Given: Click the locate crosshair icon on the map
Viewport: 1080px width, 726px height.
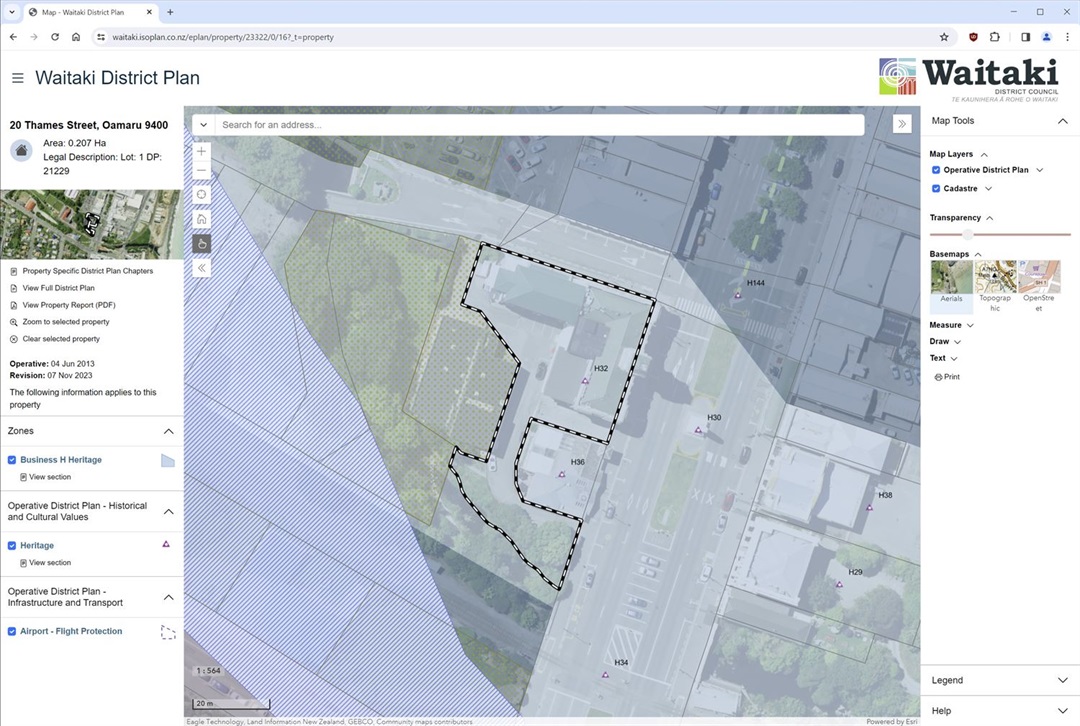Looking at the screenshot, I should click(201, 194).
